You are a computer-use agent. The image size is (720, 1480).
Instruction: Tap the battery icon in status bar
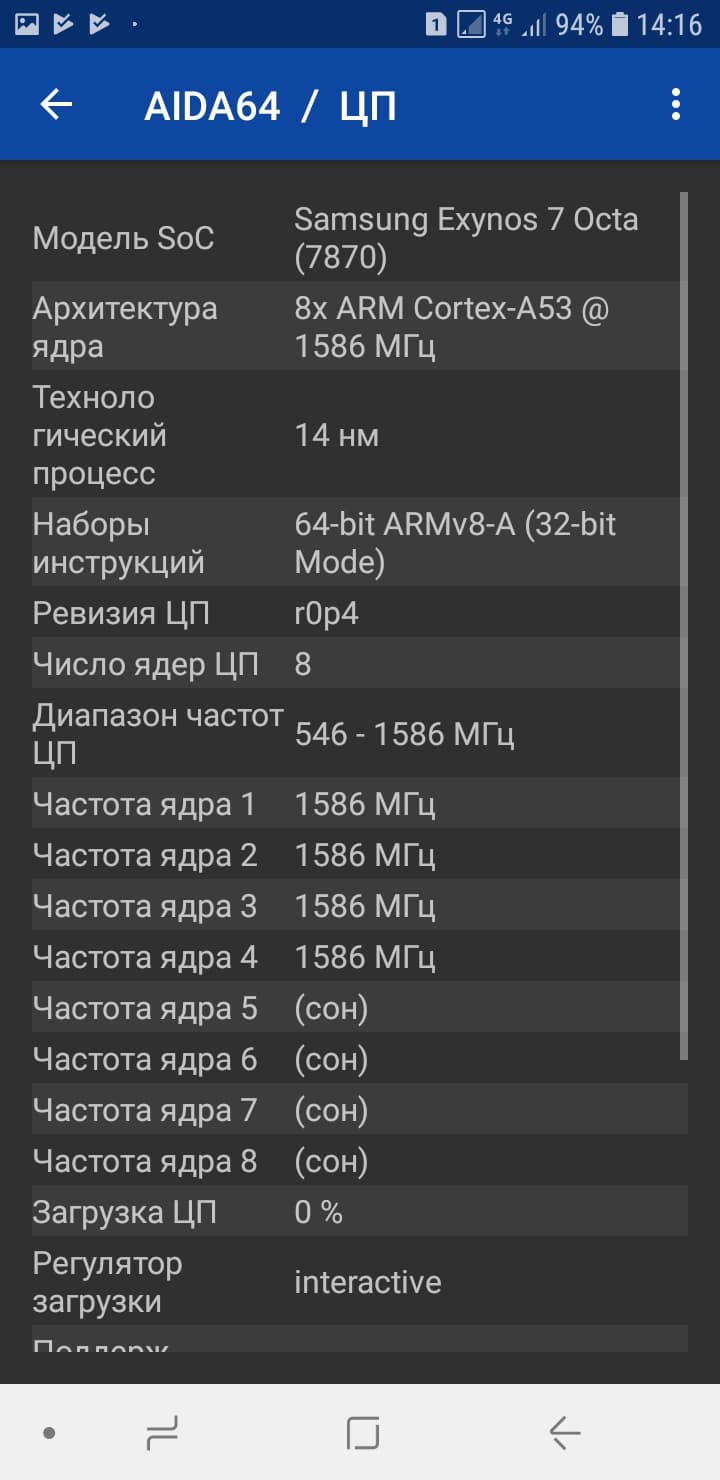coord(620,24)
